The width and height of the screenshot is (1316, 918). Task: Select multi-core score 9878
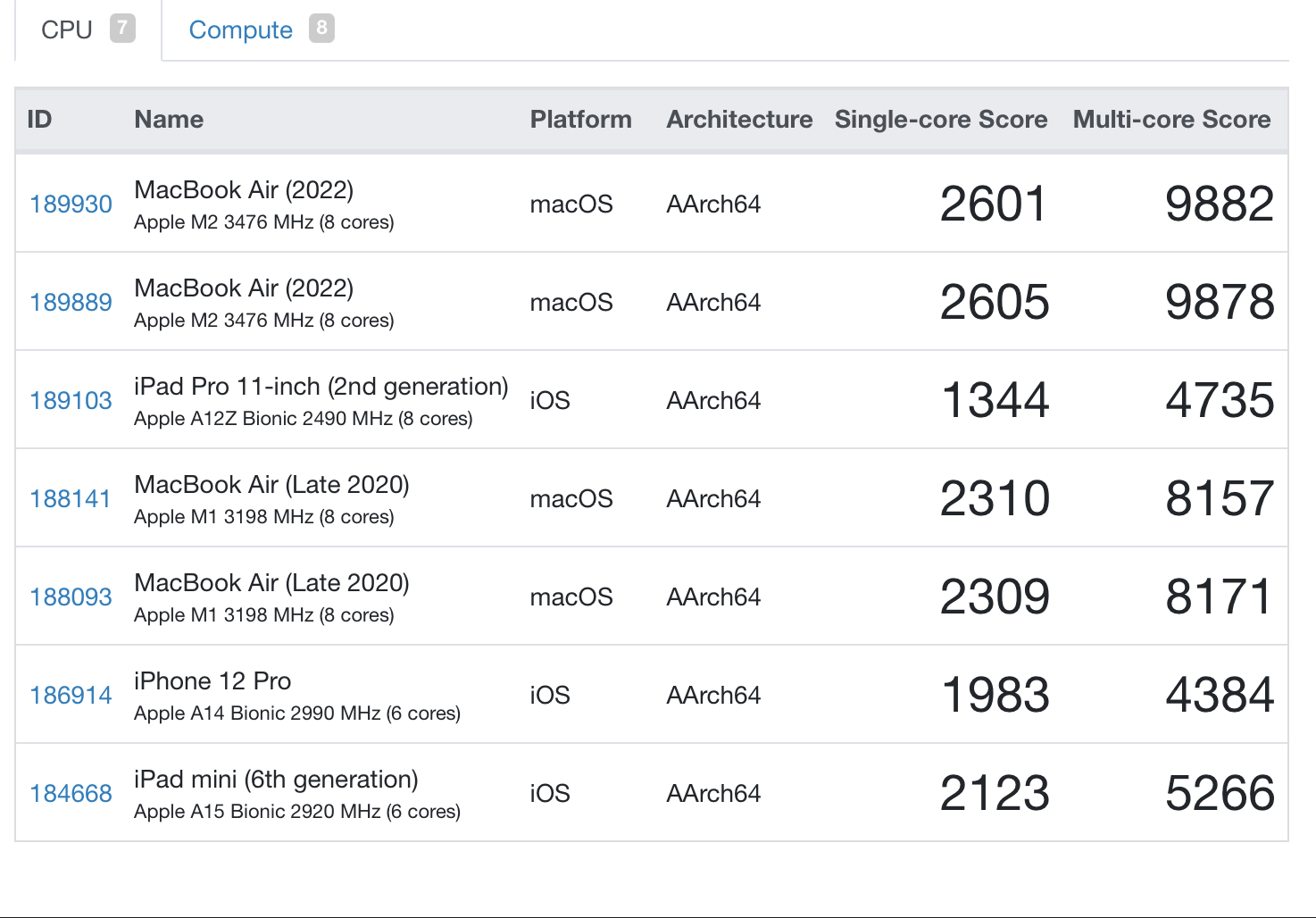click(x=1220, y=303)
